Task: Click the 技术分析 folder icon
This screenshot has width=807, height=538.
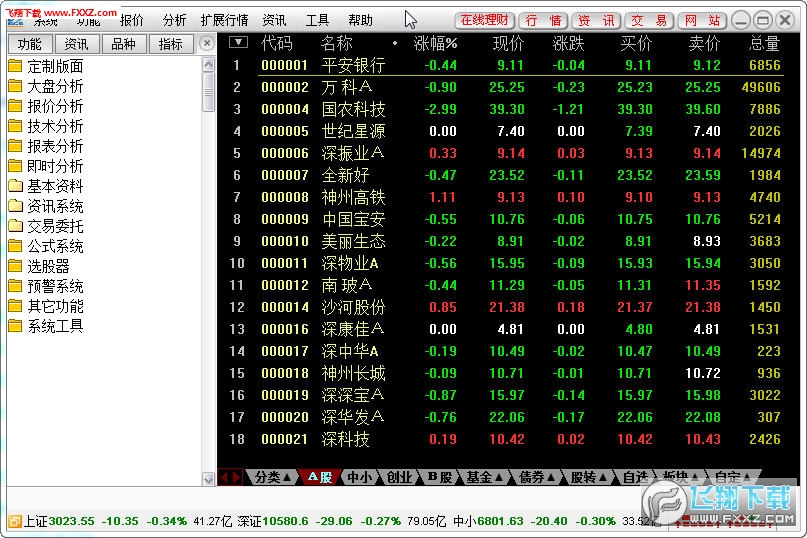Action: (15, 126)
